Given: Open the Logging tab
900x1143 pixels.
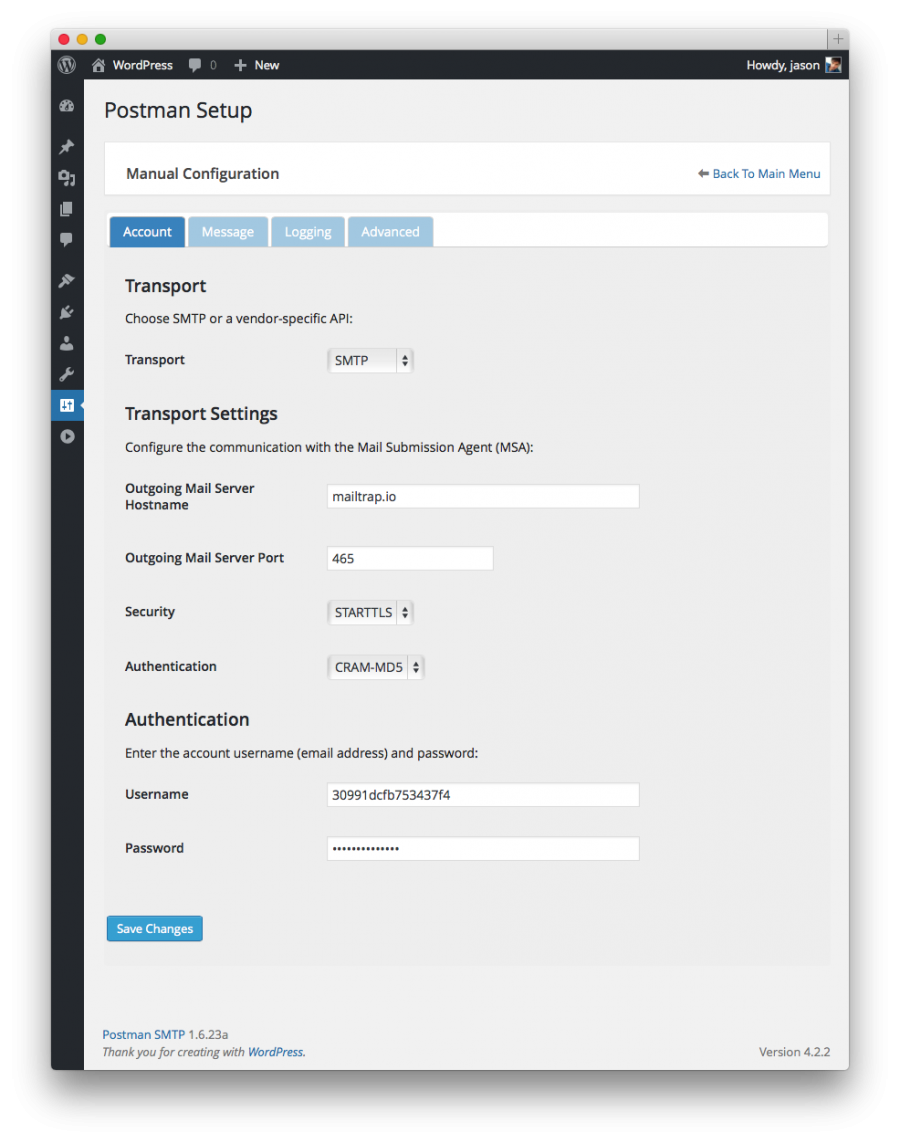Looking at the screenshot, I should pyautogui.click(x=307, y=231).
